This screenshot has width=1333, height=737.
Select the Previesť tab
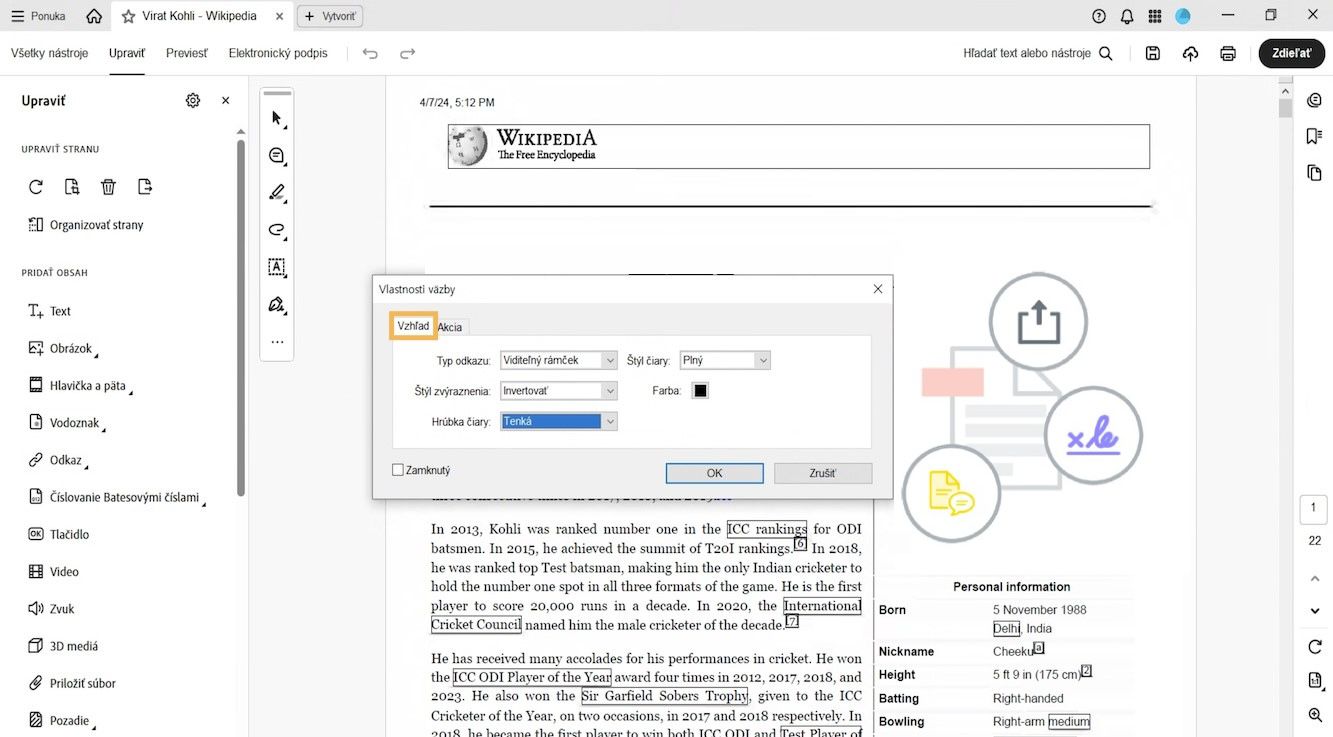coord(187,53)
